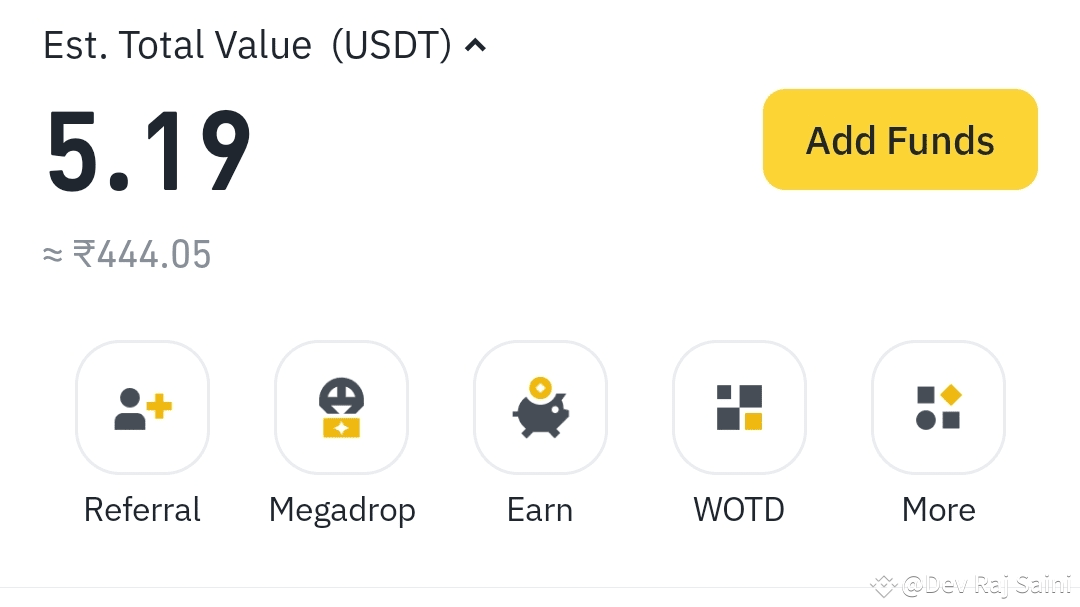This screenshot has width=1080, height=607.
Task: Collapse the total value using the caret arrow
Action: tap(476, 45)
